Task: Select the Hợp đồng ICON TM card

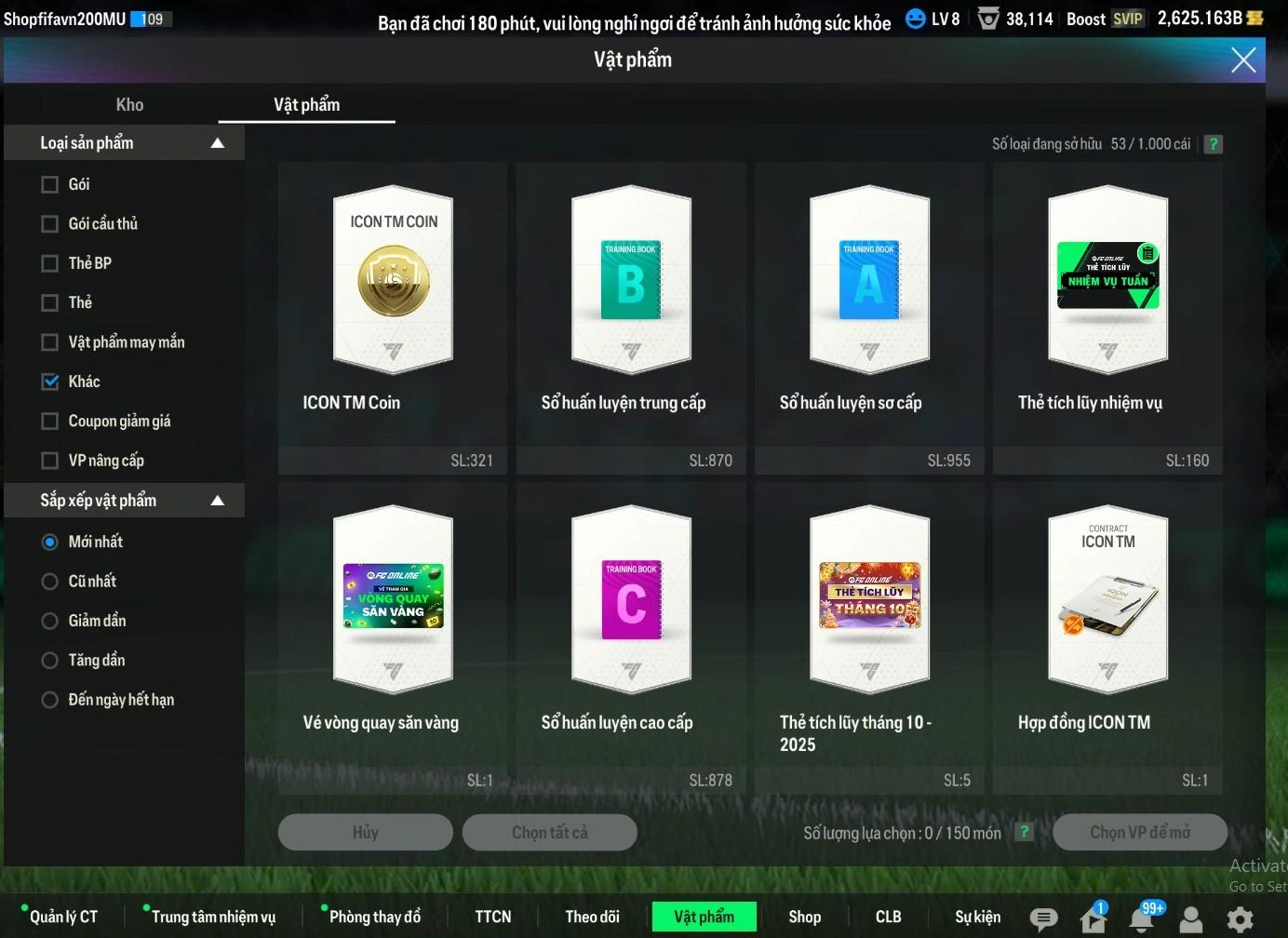Action: tap(1107, 636)
